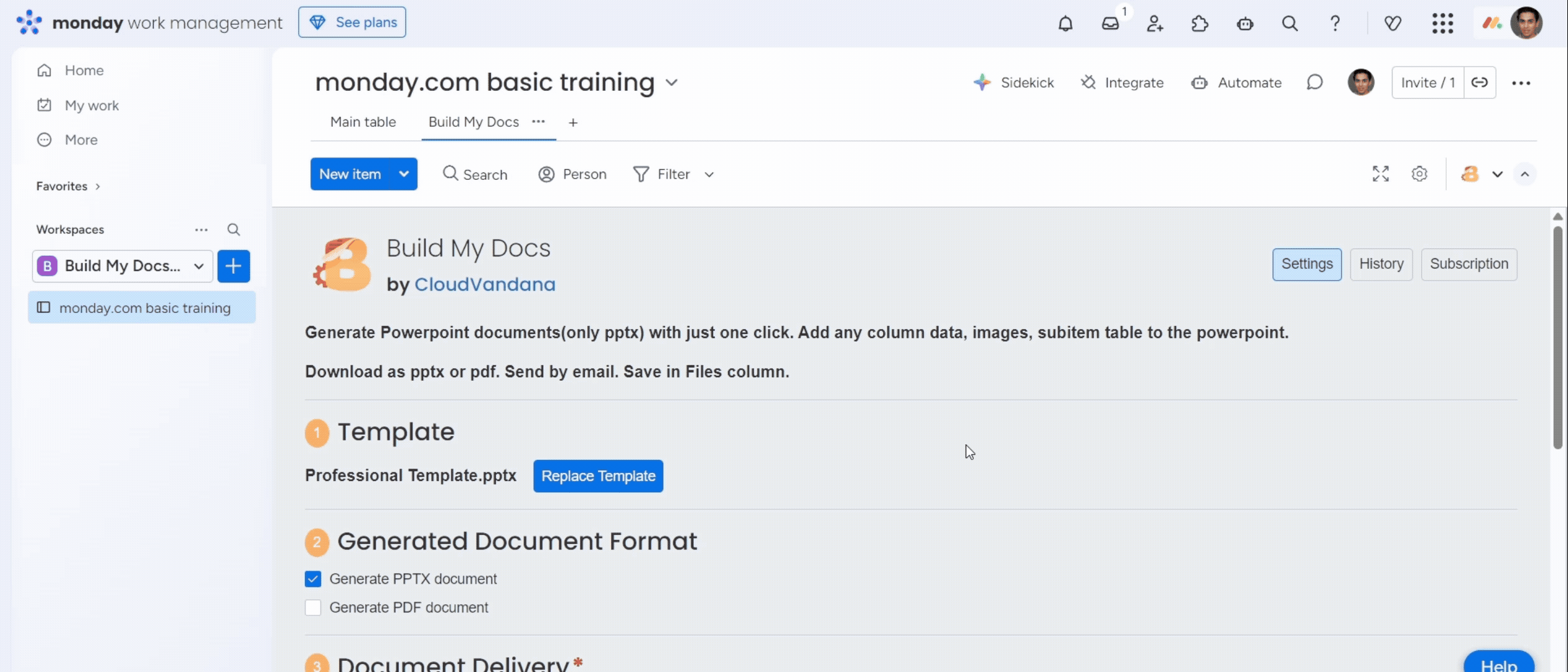
Task: Open the CloudVandana link
Action: (x=485, y=284)
